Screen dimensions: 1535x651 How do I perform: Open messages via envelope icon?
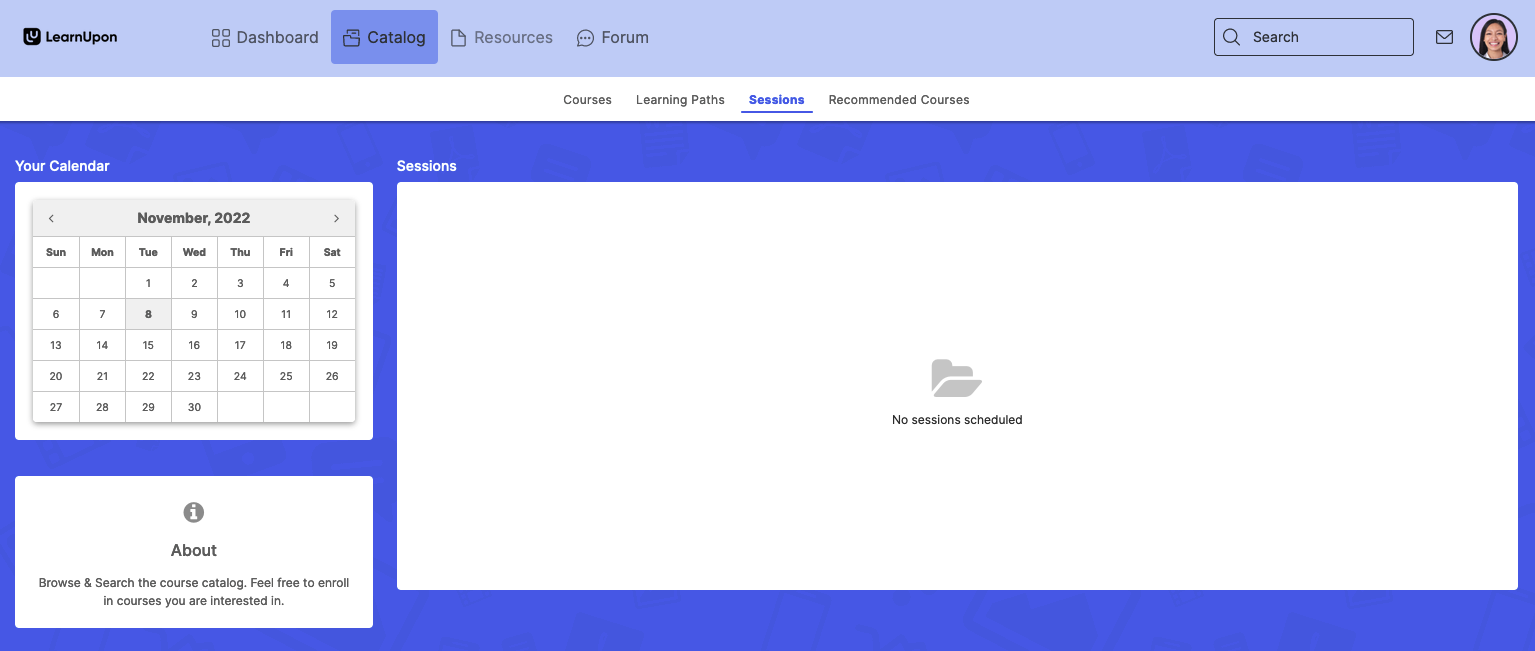coord(1444,37)
